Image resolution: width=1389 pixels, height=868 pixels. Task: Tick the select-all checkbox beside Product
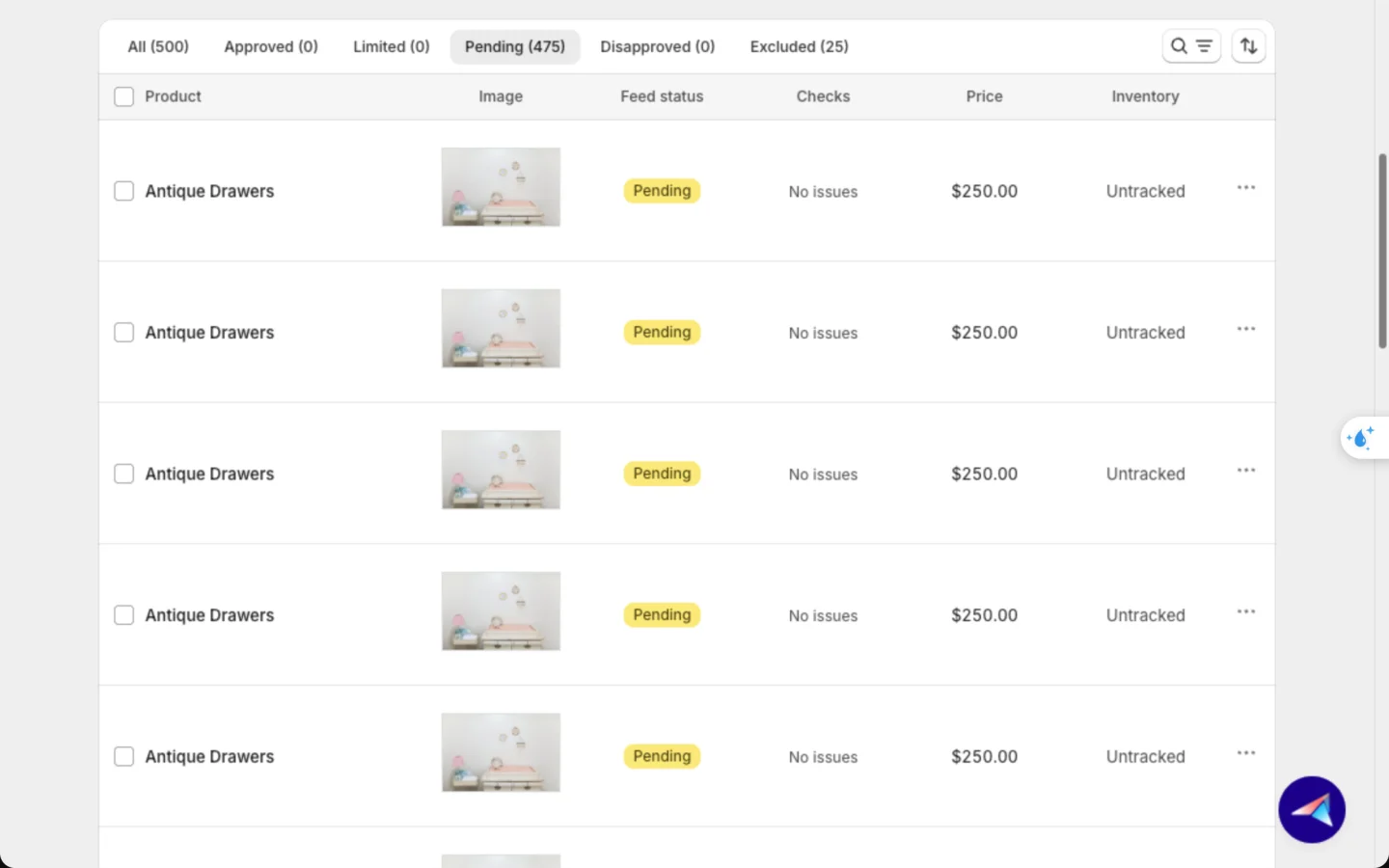click(x=124, y=96)
